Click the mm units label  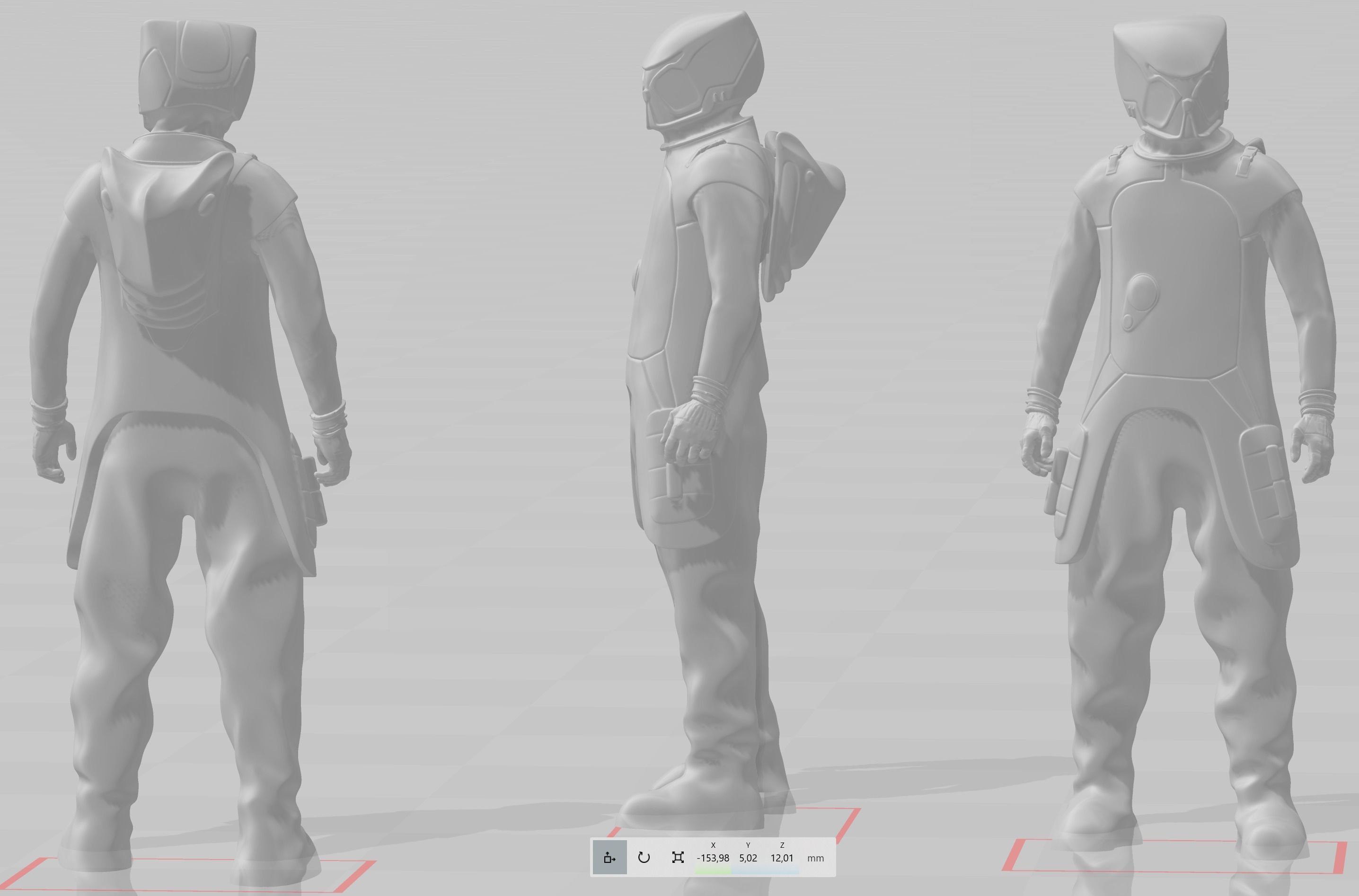815,858
